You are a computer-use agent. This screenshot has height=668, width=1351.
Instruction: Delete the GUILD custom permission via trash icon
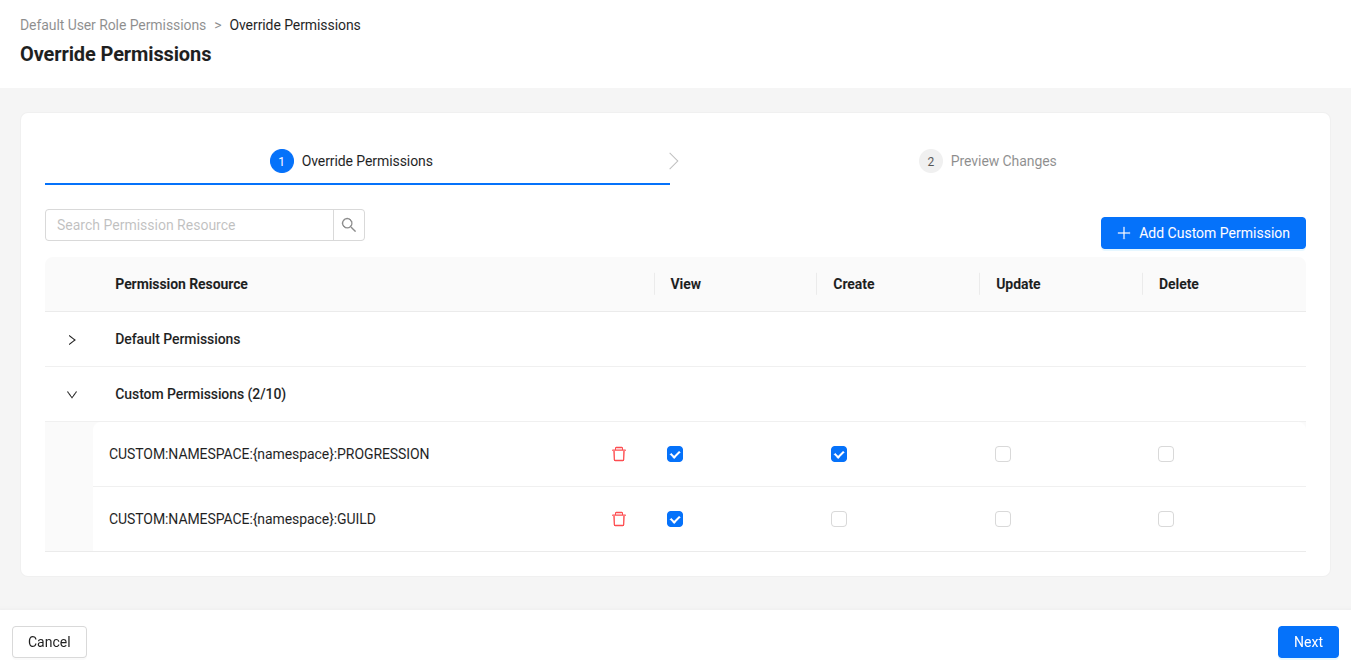tap(619, 518)
